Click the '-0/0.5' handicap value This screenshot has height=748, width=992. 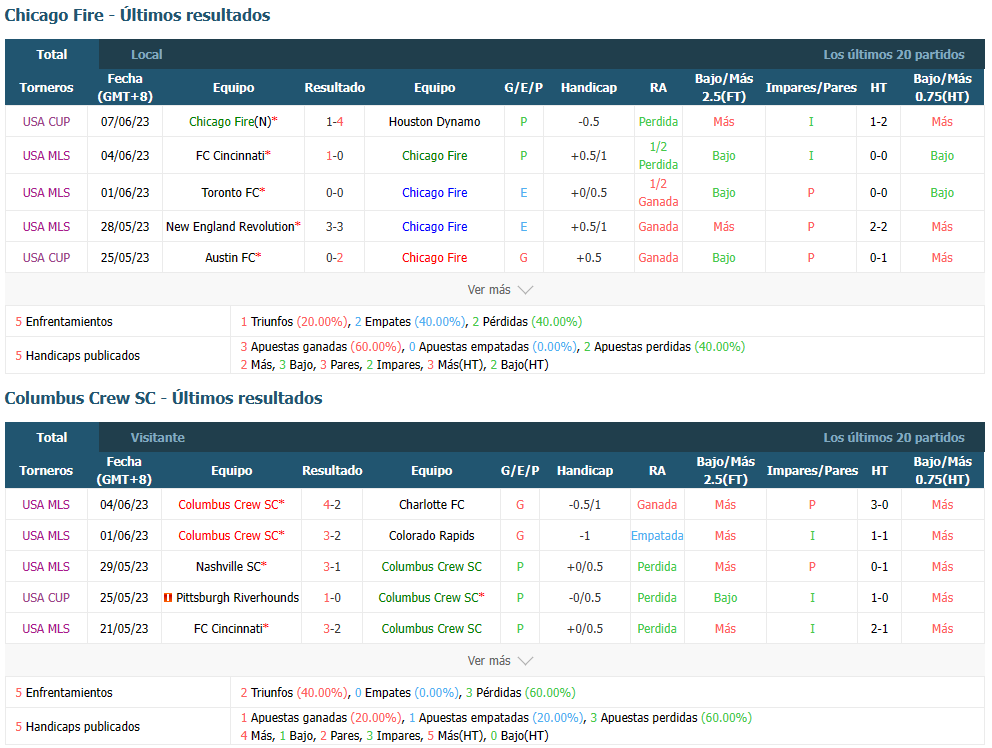pyautogui.click(x=585, y=597)
